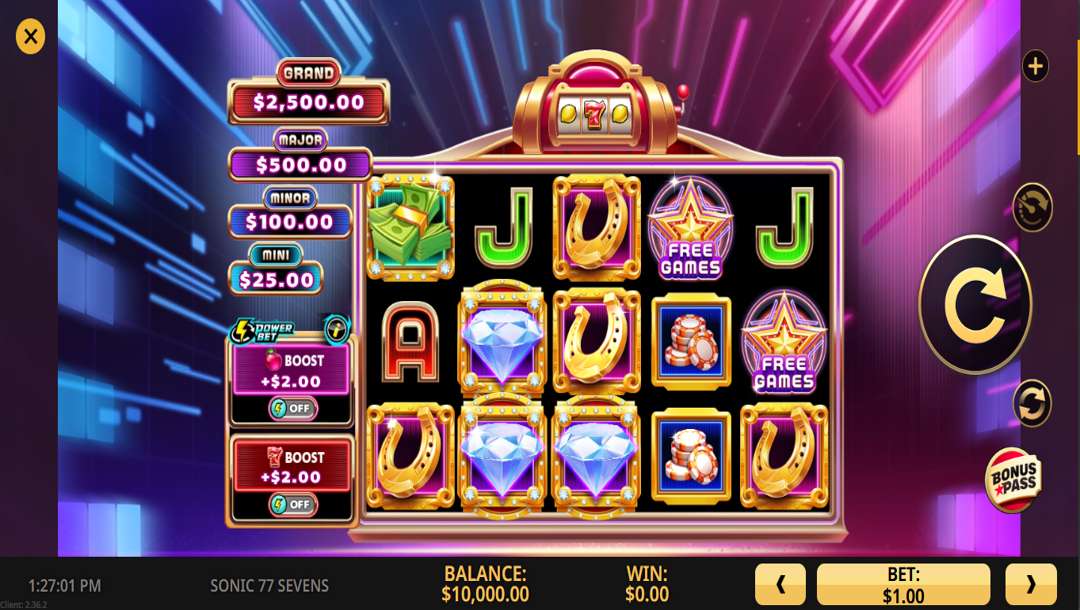This screenshot has height=610, width=1080.
Task: Open the plus menu icon
Action: 1035,66
